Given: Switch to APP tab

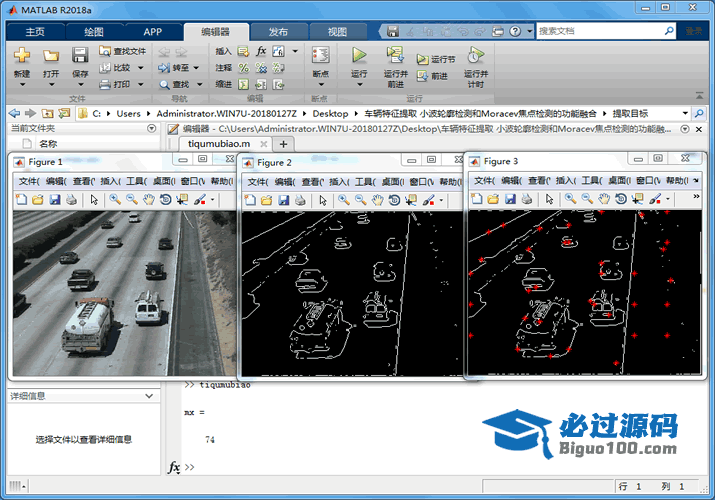Looking at the screenshot, I should click(x=152, y=31).
